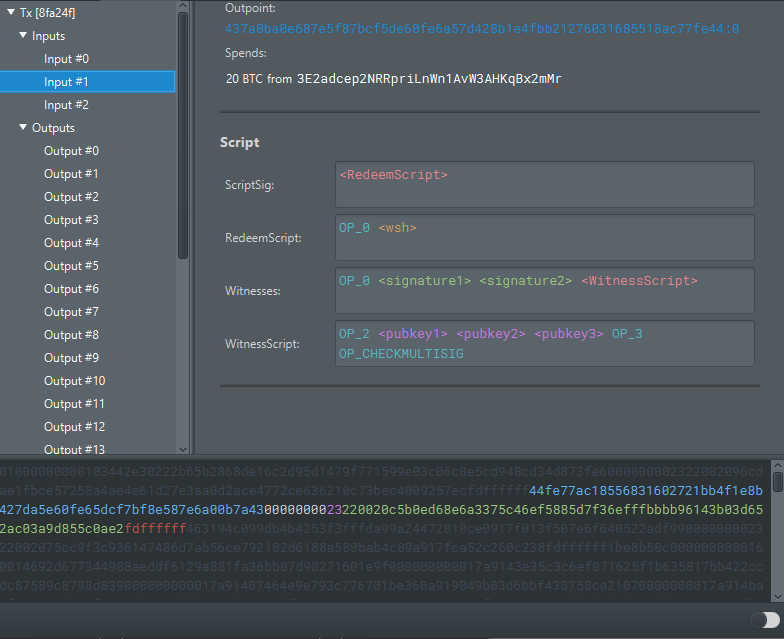This screenshot has width=784, height=639.
Task: Collapse the Outputs tree node
Action: pyautogui.click(x=22, y=127)
